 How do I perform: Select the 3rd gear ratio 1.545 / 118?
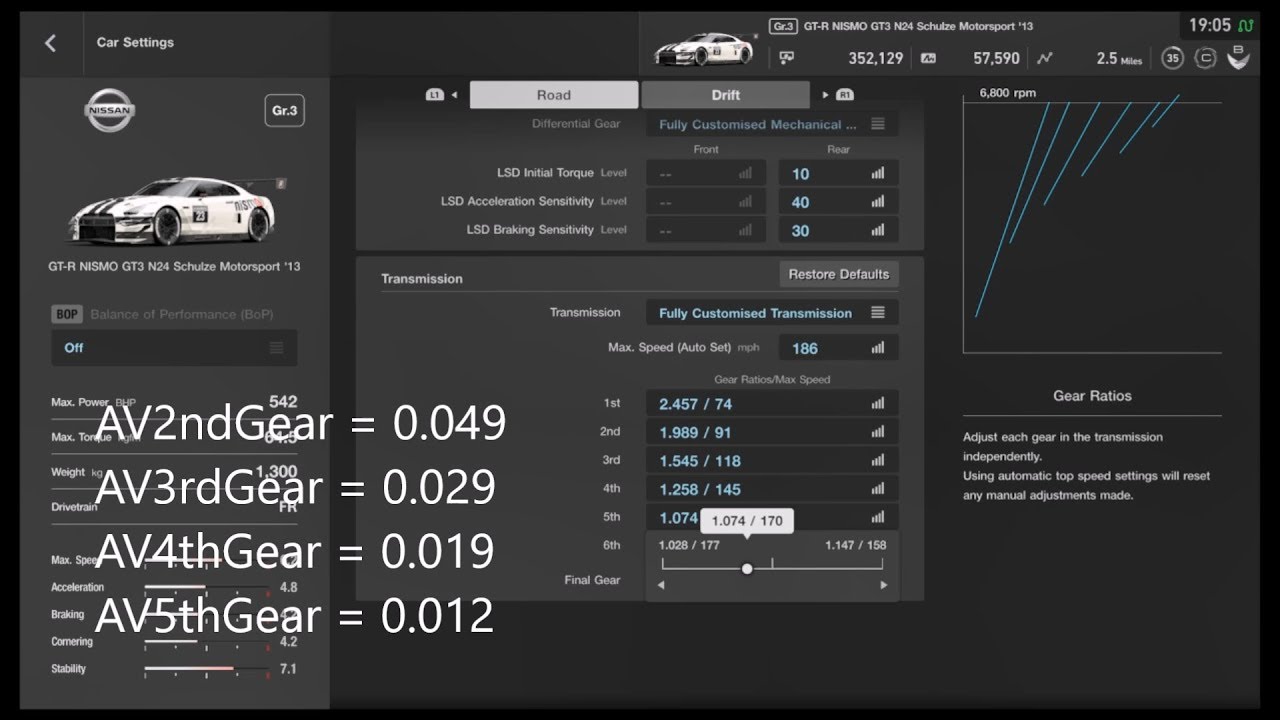[772, 461]
